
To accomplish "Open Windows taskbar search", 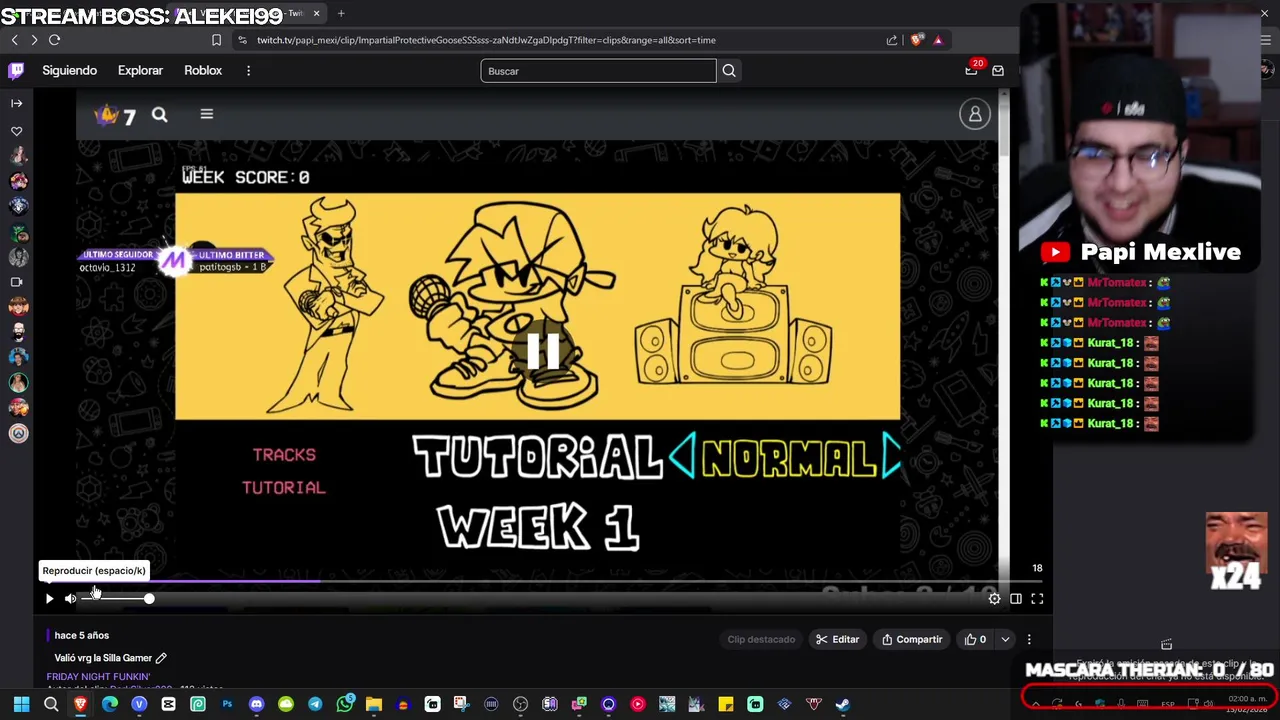I will point(51,704).
